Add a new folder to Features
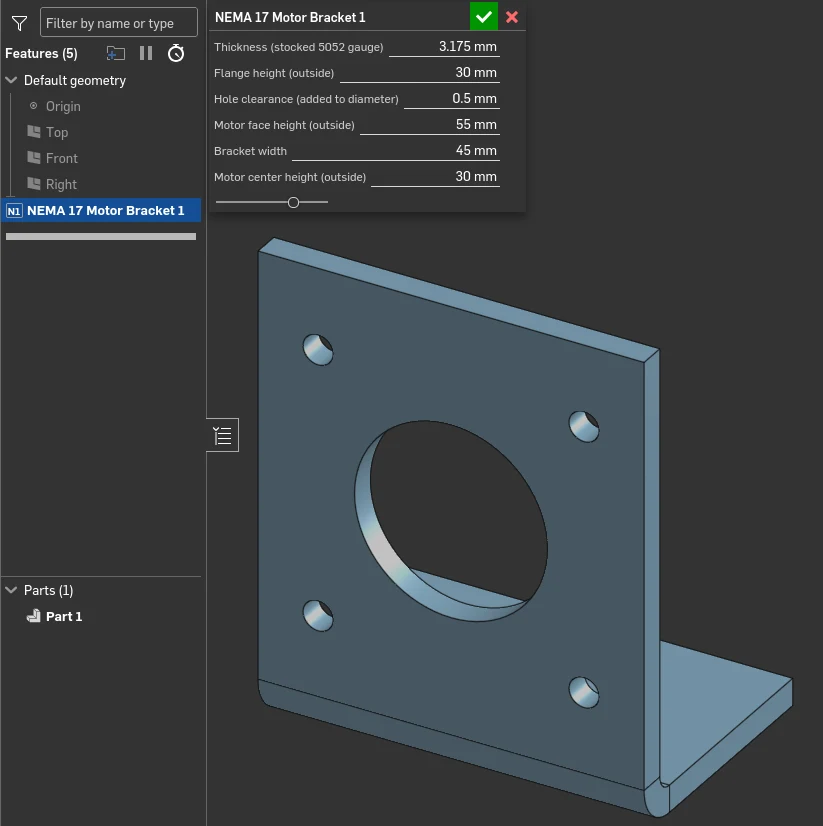 (x=115, y=53)
